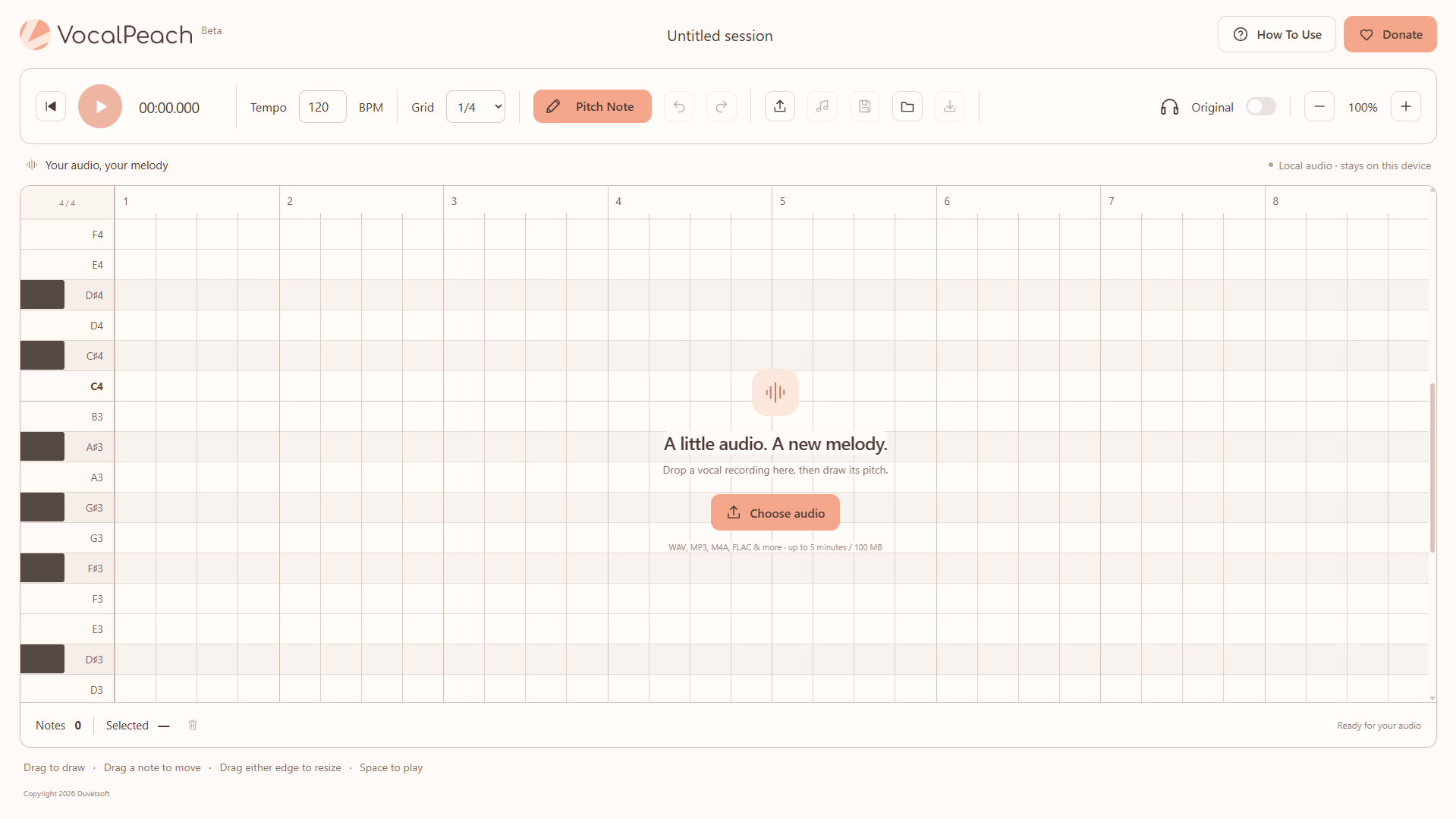
Task: Click the undo arrow icon
Action: [679, 106]
